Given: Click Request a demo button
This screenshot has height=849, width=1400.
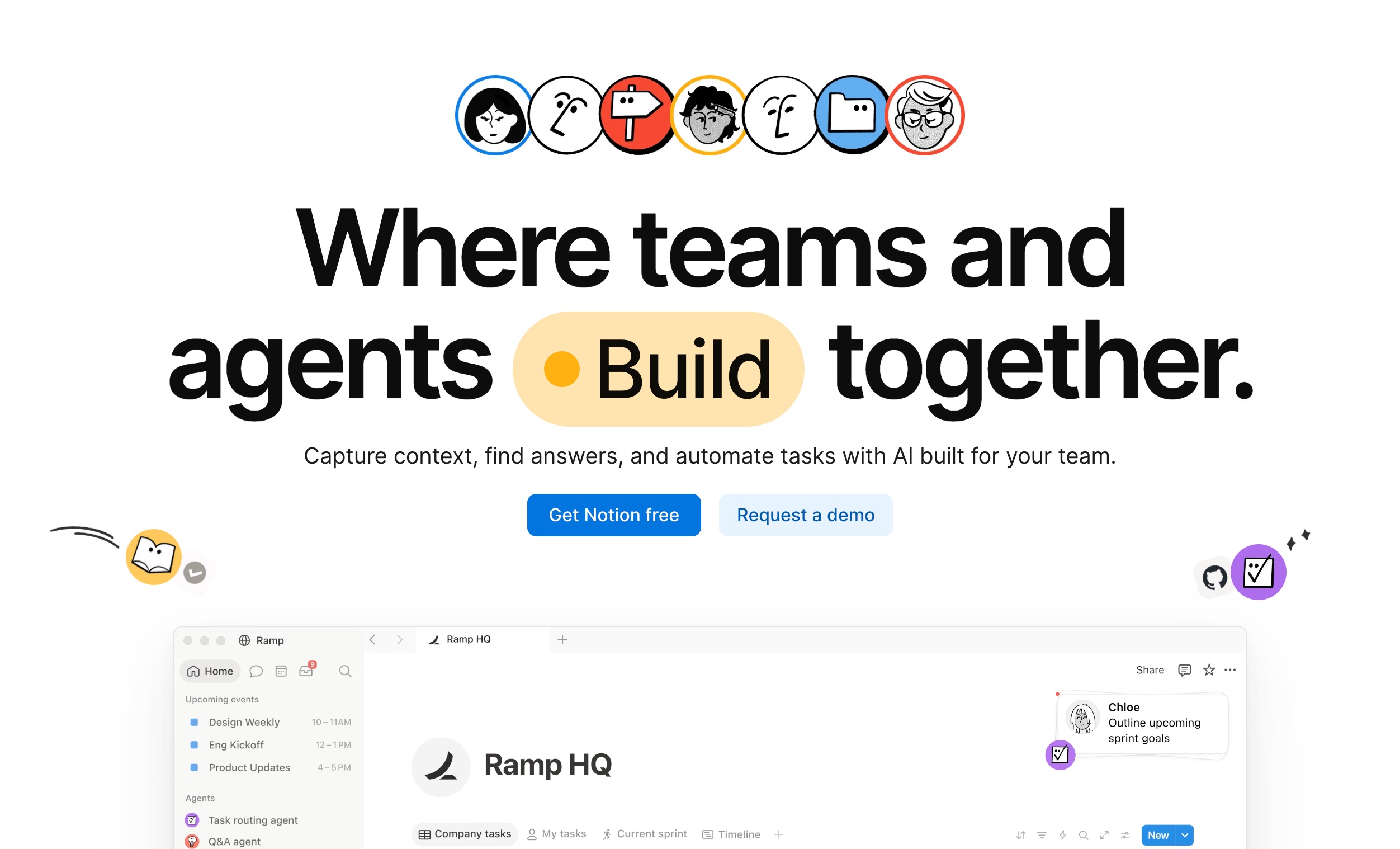Looking at the screenshot, I should (x=805, y=515).
